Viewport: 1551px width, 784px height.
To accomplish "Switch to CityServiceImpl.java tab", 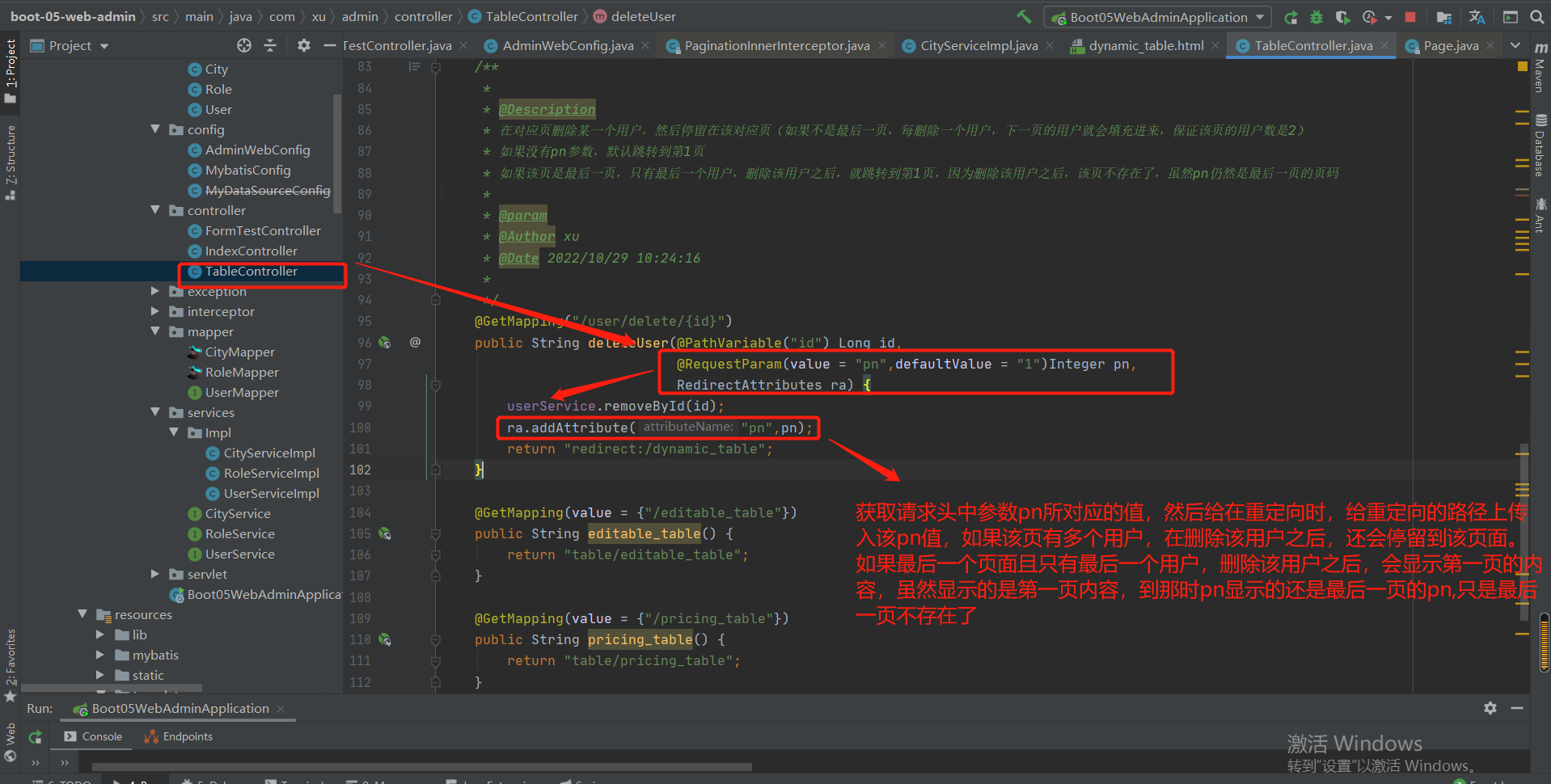I will pos(978,46).
